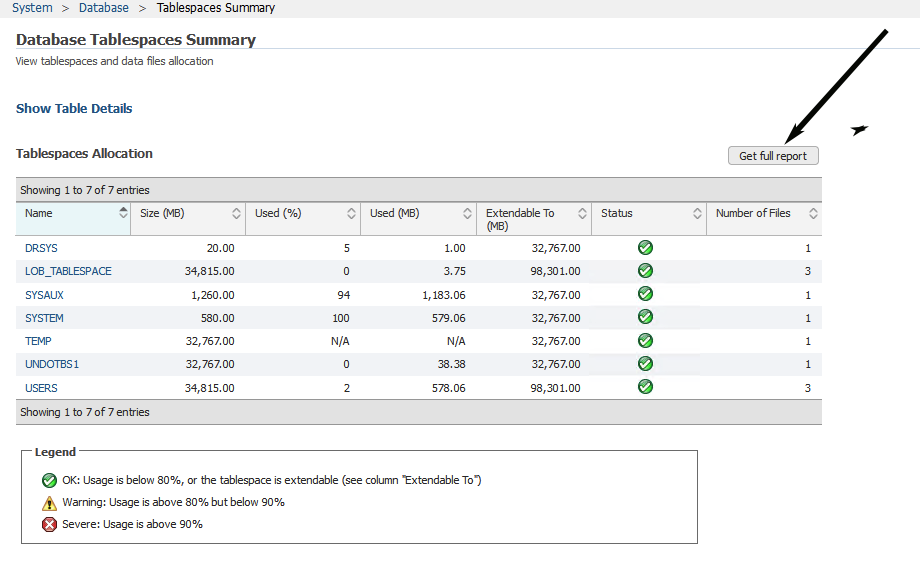Sort by Number of Files column
Screen dimensions: 920x576
[813, 213]
